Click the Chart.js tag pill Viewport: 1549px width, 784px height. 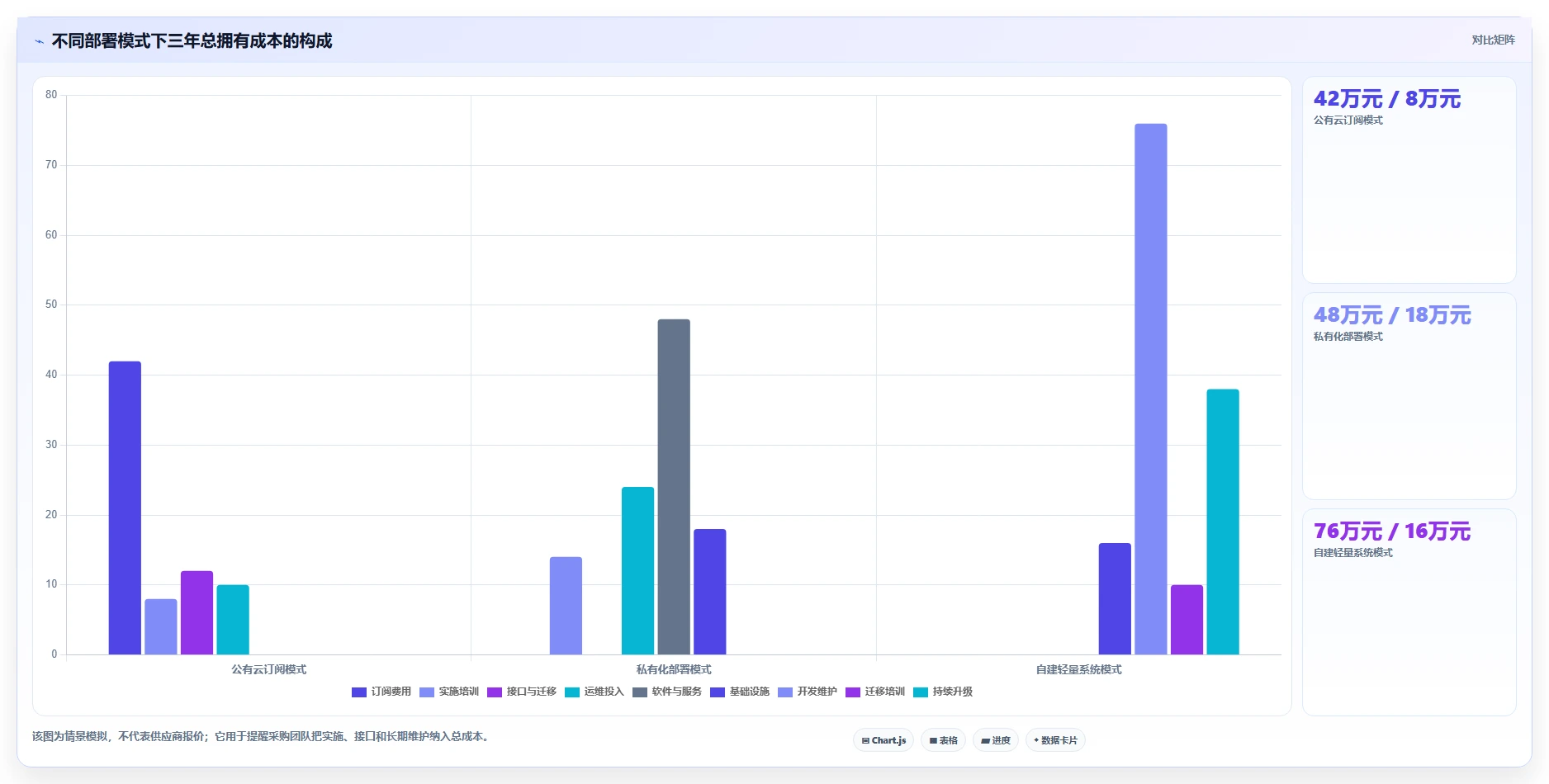883,740
